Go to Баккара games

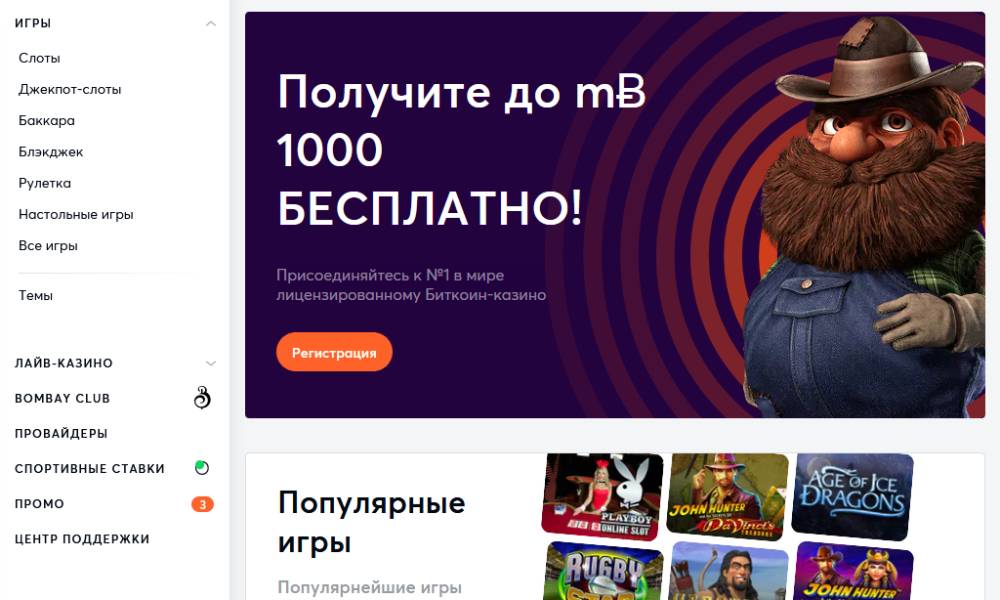click(x=47, y=121)
